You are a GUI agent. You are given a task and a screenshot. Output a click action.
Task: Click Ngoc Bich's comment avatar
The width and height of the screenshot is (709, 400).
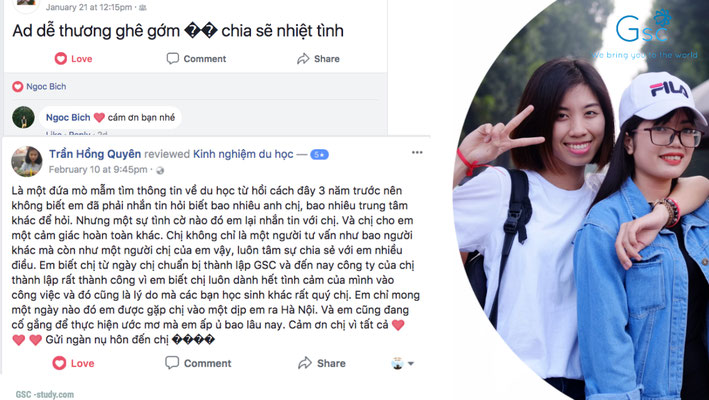23,118
